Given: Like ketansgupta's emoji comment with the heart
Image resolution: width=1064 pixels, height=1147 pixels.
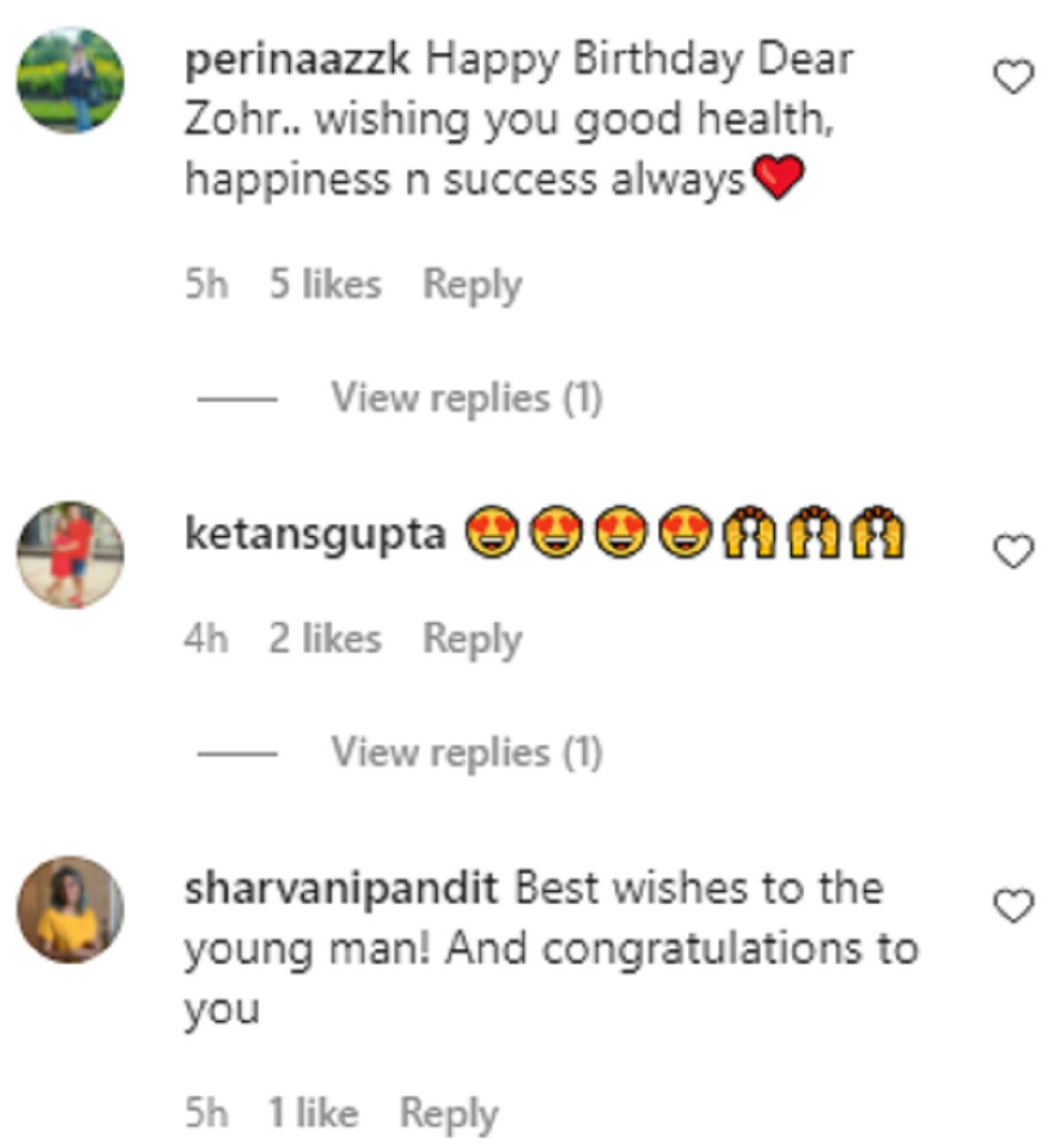Looking at the screenshot, I should [1013, 551].
